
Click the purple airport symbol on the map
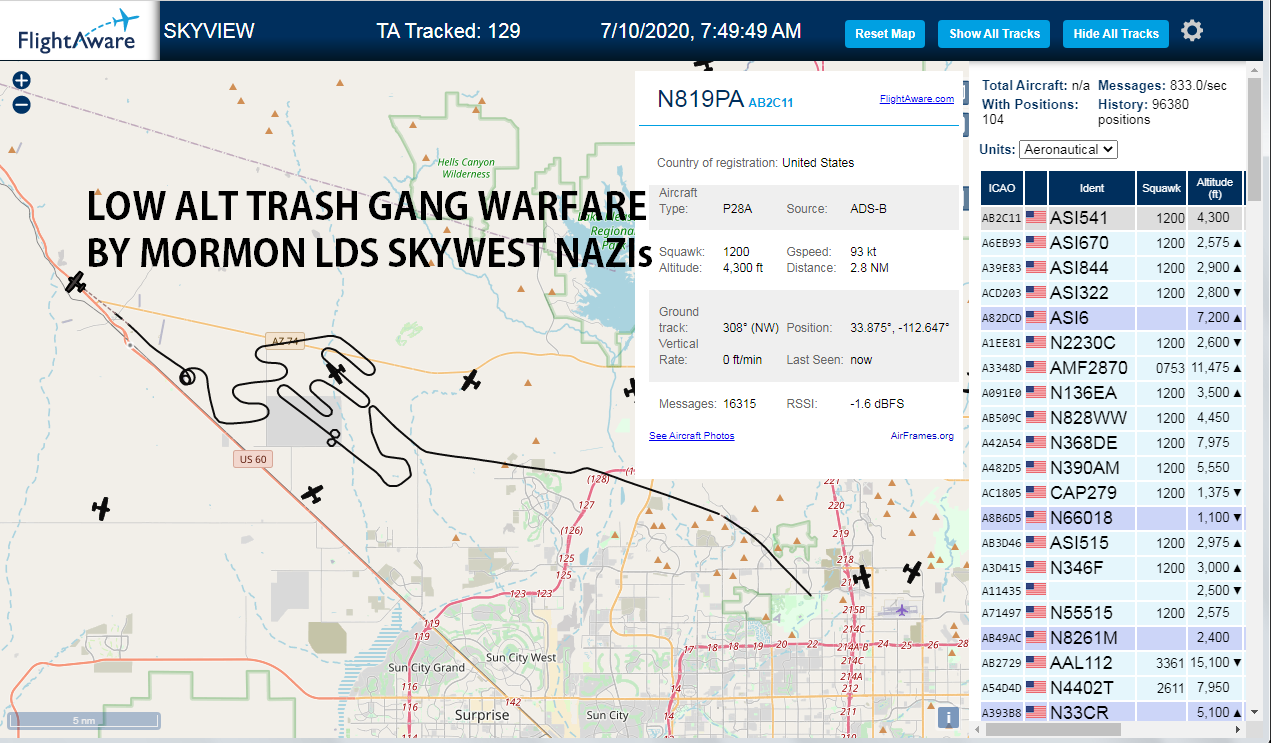point(902,609)
